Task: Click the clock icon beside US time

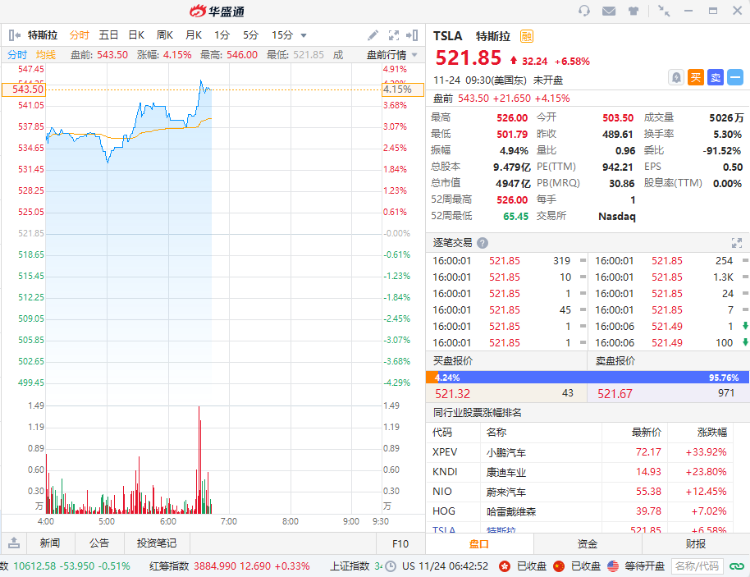Action: click(391, 566)
